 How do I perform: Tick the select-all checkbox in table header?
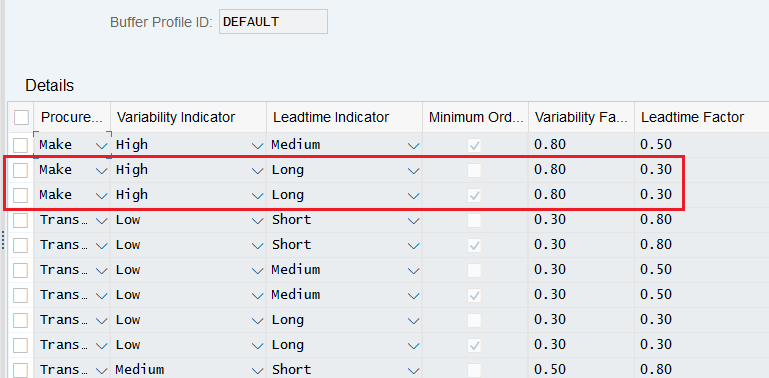click(x=21, y=118)
